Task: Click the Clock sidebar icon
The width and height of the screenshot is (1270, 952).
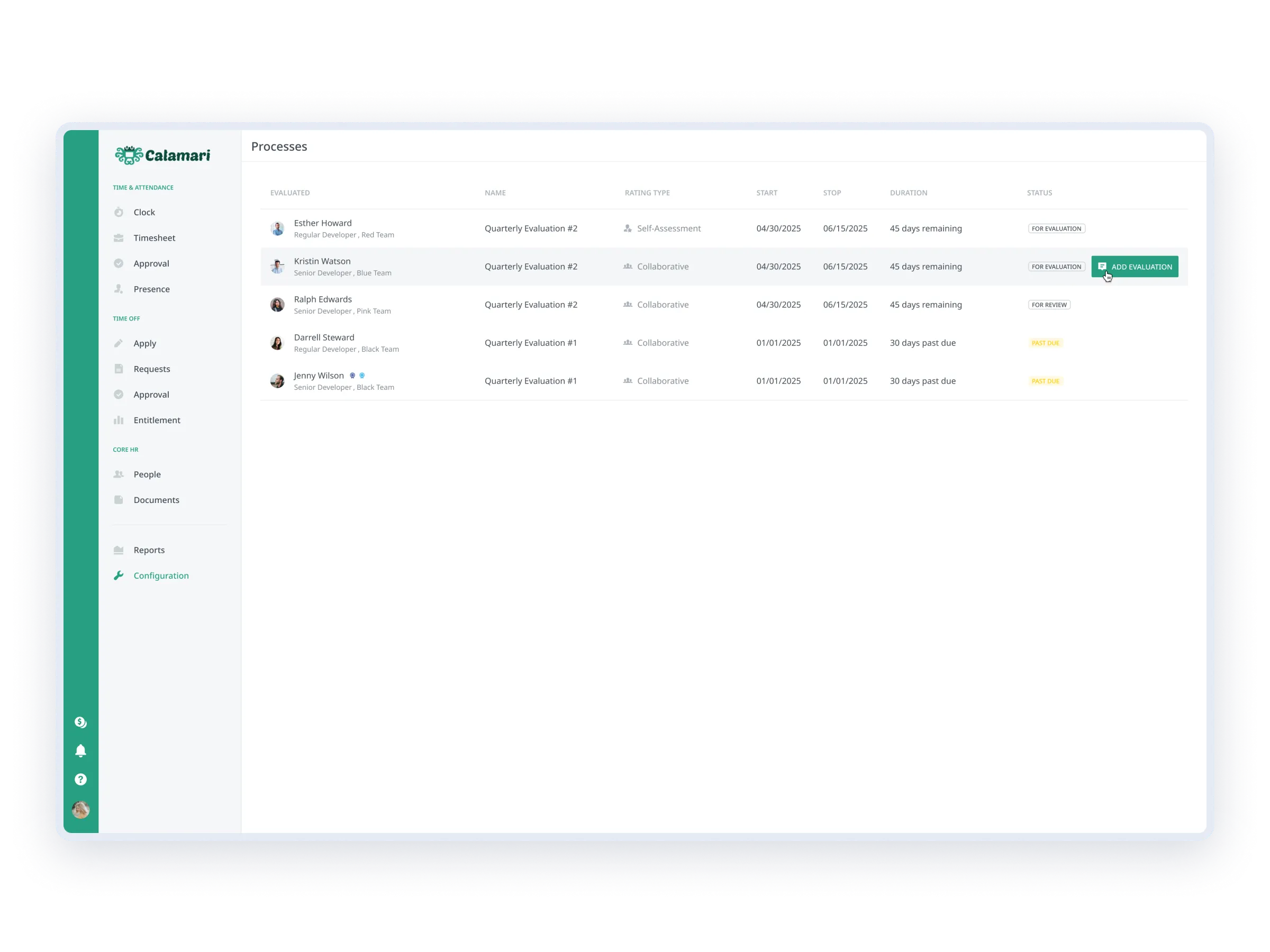Action: 119,212
